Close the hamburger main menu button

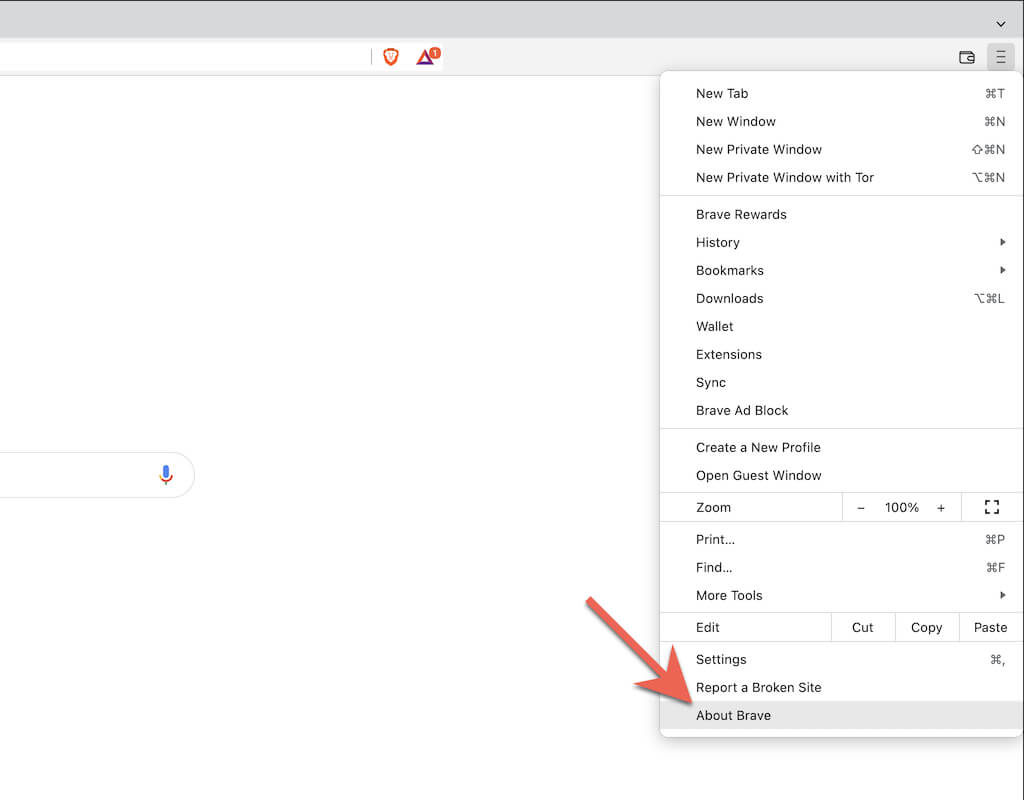pyautogui.click(x=1000, y=57)
